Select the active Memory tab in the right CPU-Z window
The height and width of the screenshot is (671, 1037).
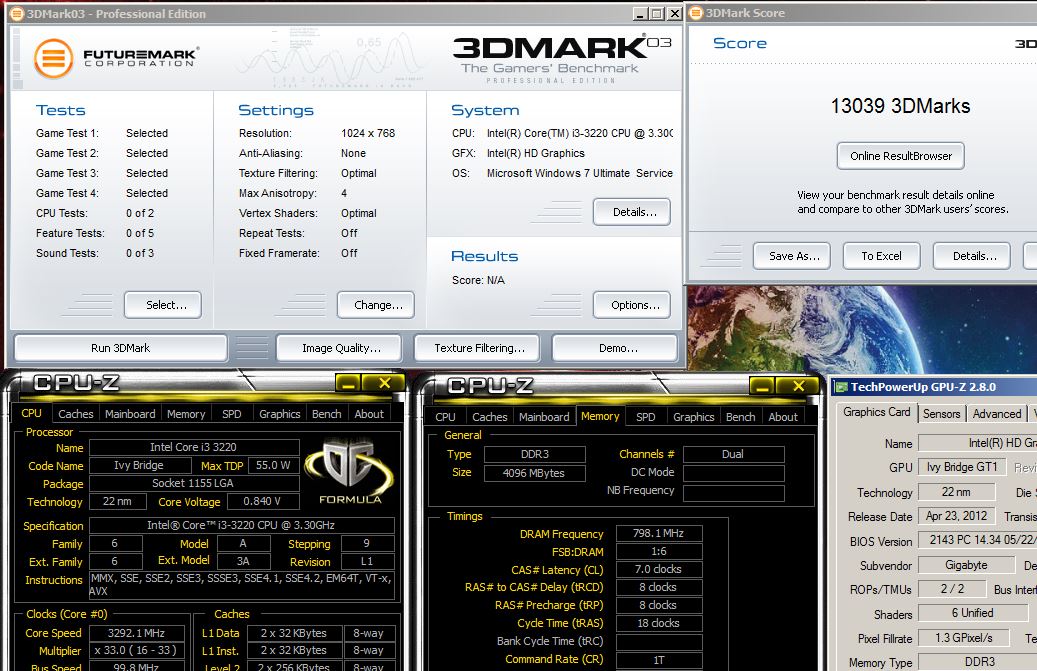(x=600, y=416)
